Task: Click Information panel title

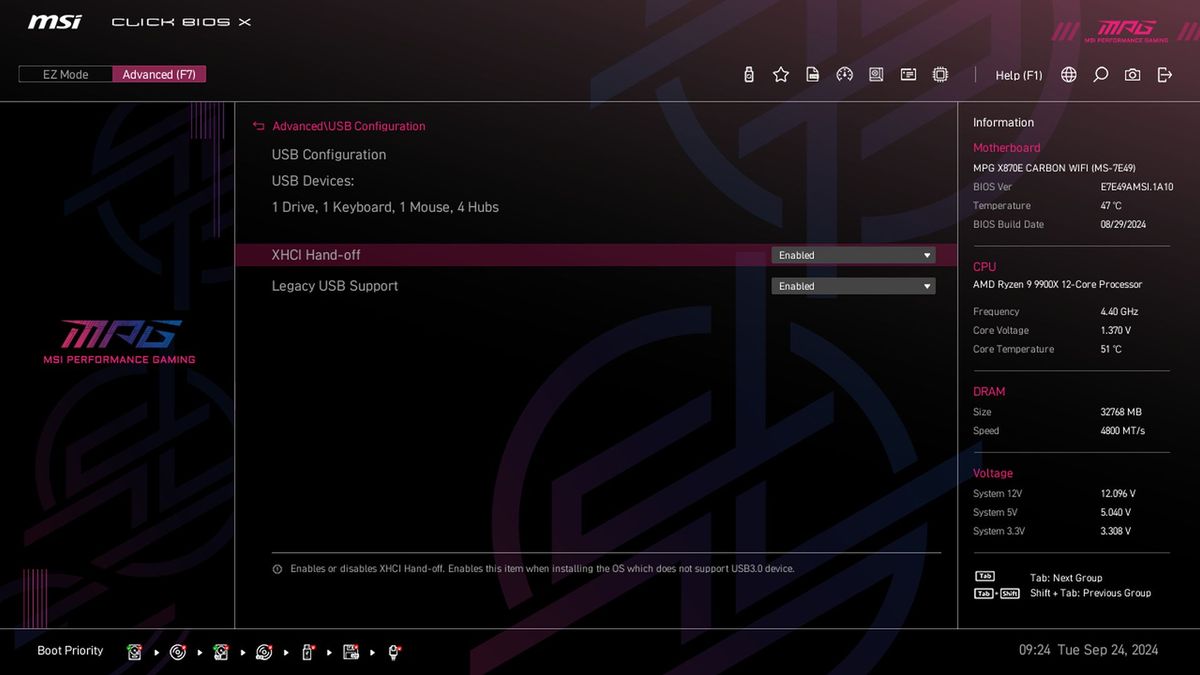Action: (1004, 123)
